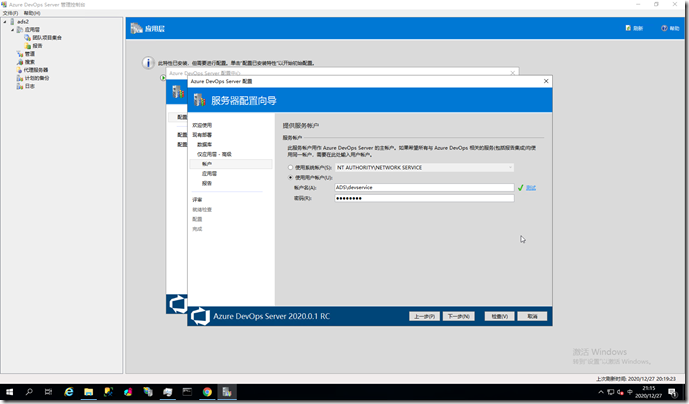
Task: Select the 仅应用层 - 高级 wizard step
Action: click(214, 154)
